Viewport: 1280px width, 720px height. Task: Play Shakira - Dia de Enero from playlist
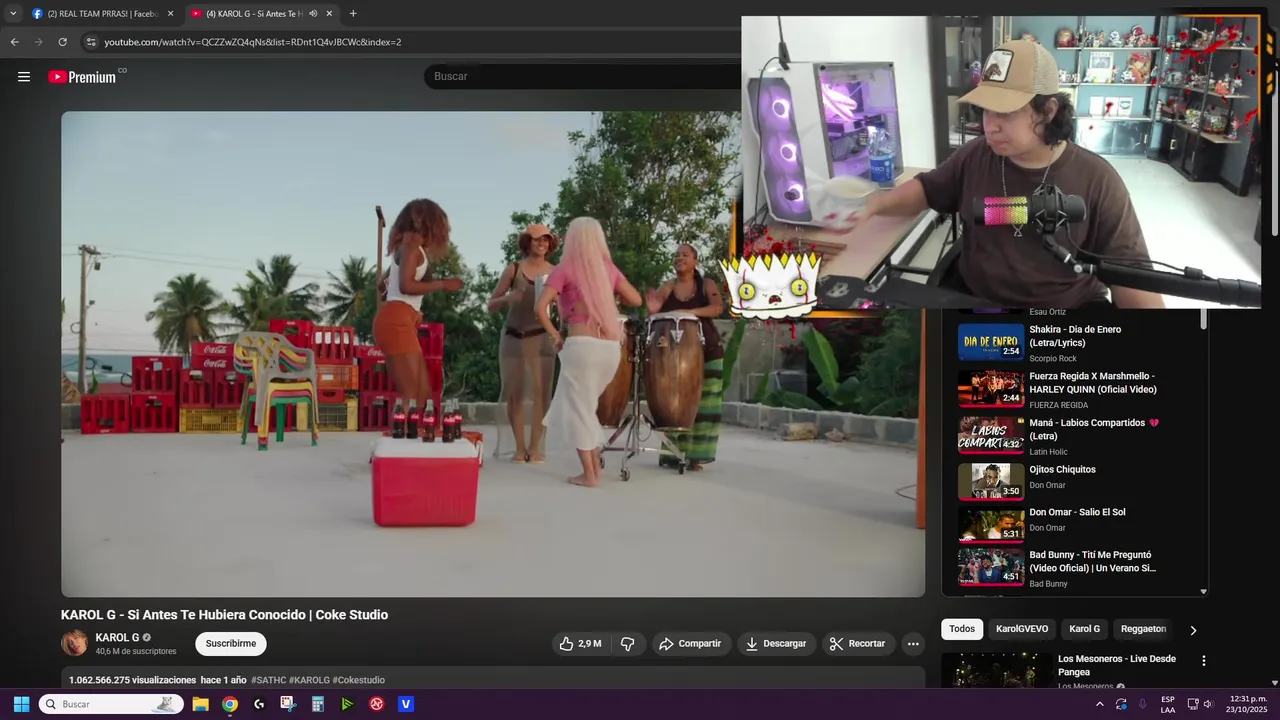click(1075, 342)
